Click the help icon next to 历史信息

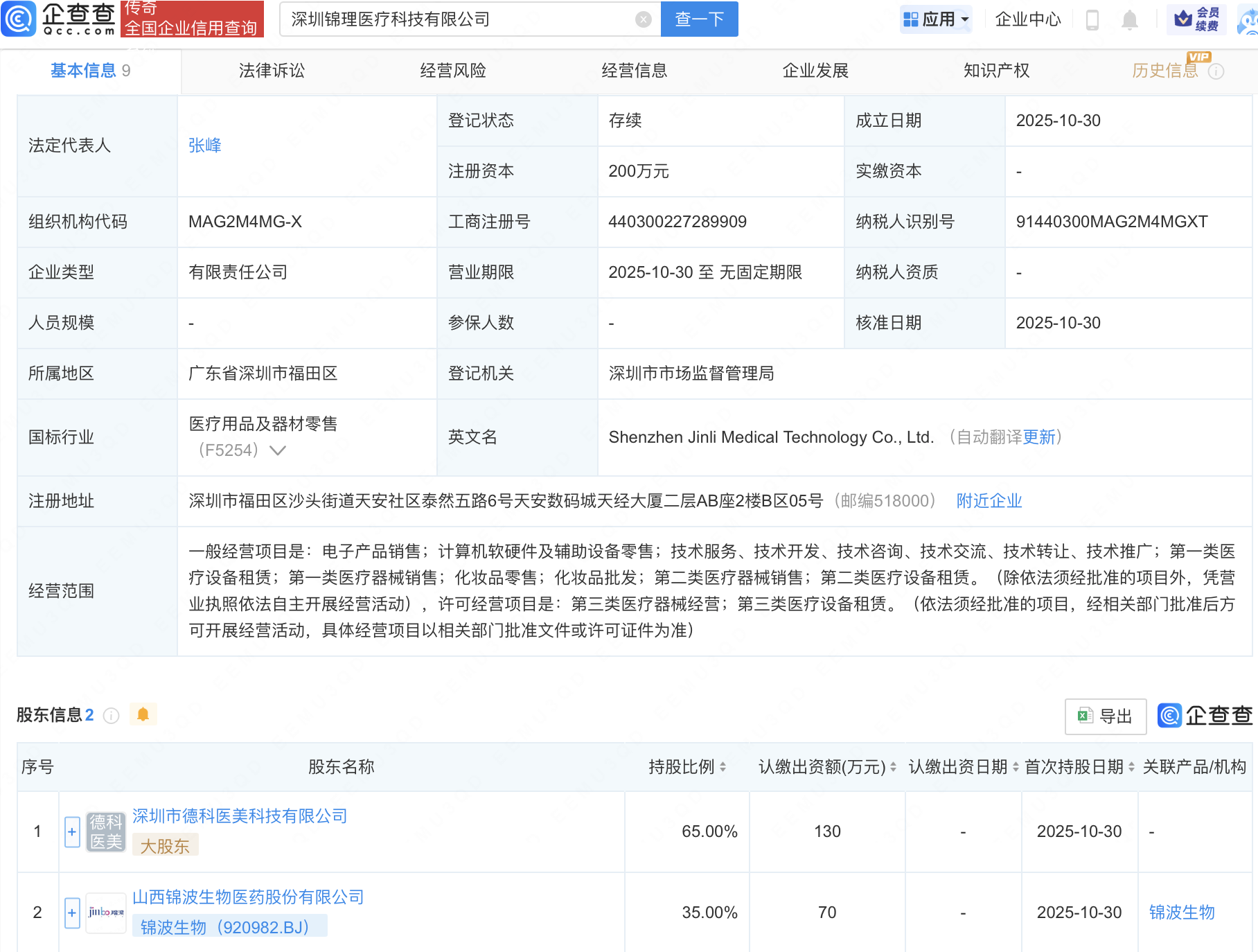point(1216,71)
